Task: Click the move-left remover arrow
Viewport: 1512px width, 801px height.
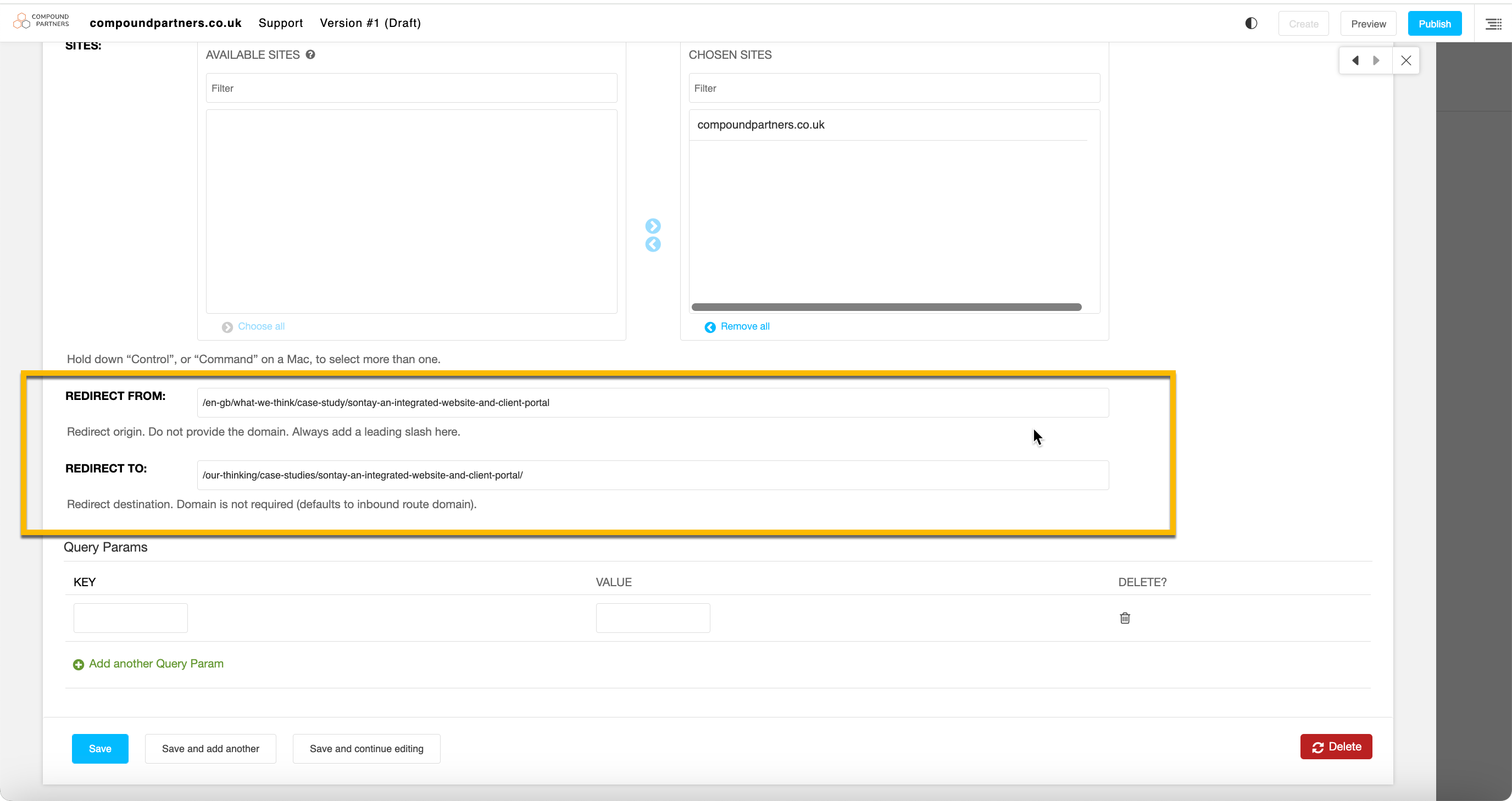Action: [653, 244]
